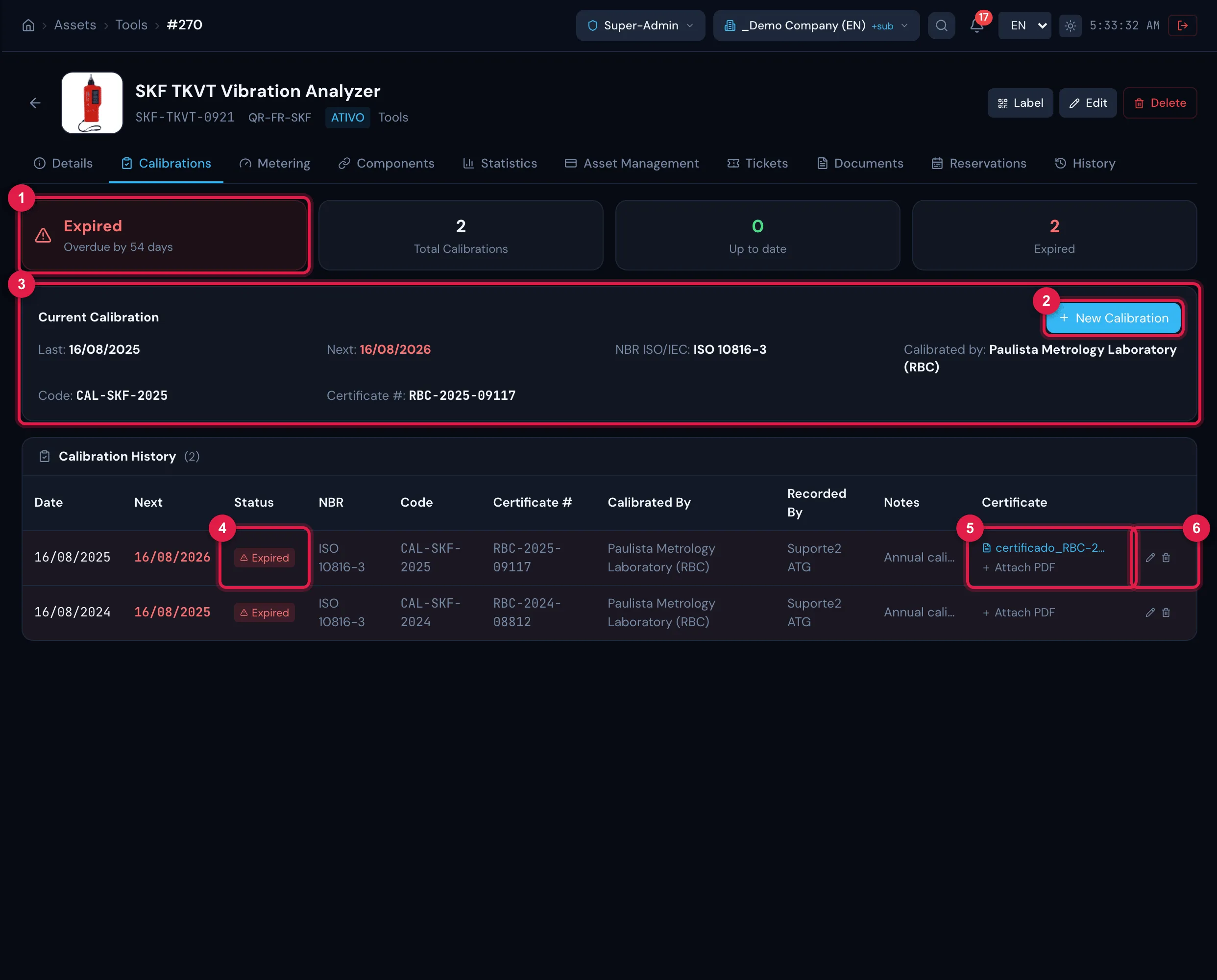1217x980 pixels.
Task: Open the Documents tab
Action: pos(860,163)
